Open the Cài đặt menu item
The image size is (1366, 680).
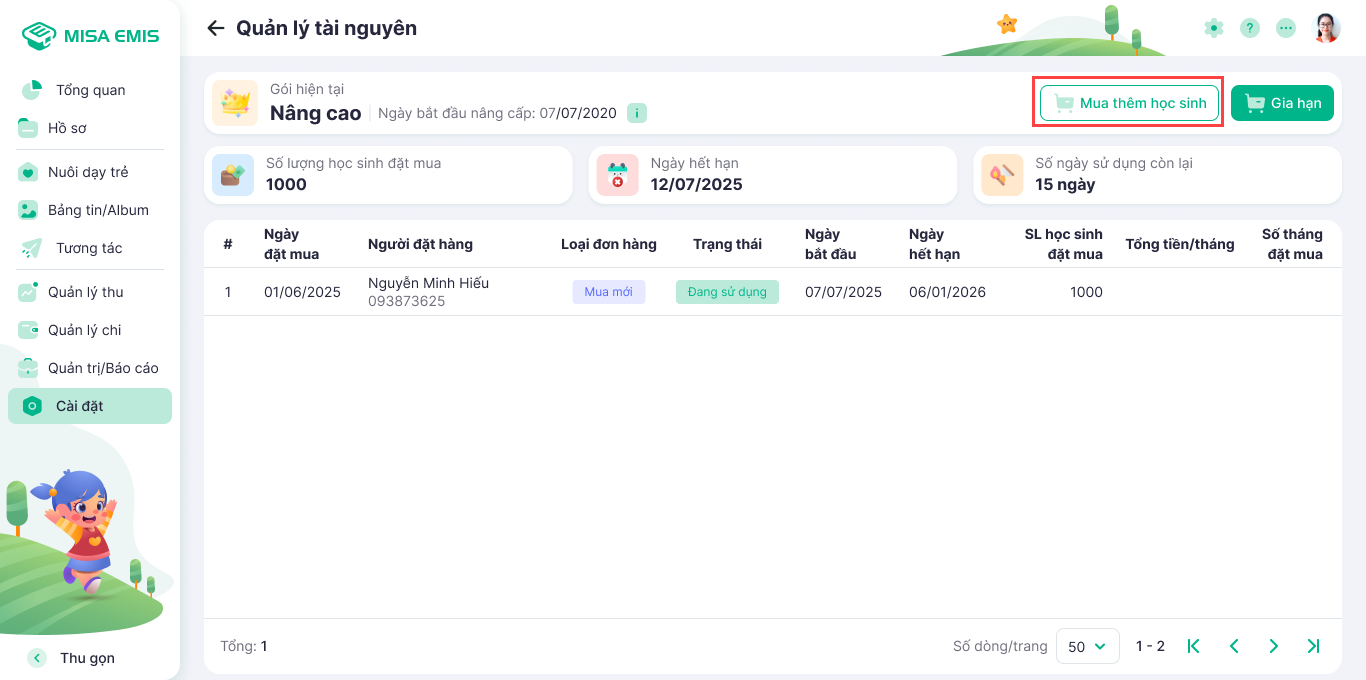tap(90, 406)
